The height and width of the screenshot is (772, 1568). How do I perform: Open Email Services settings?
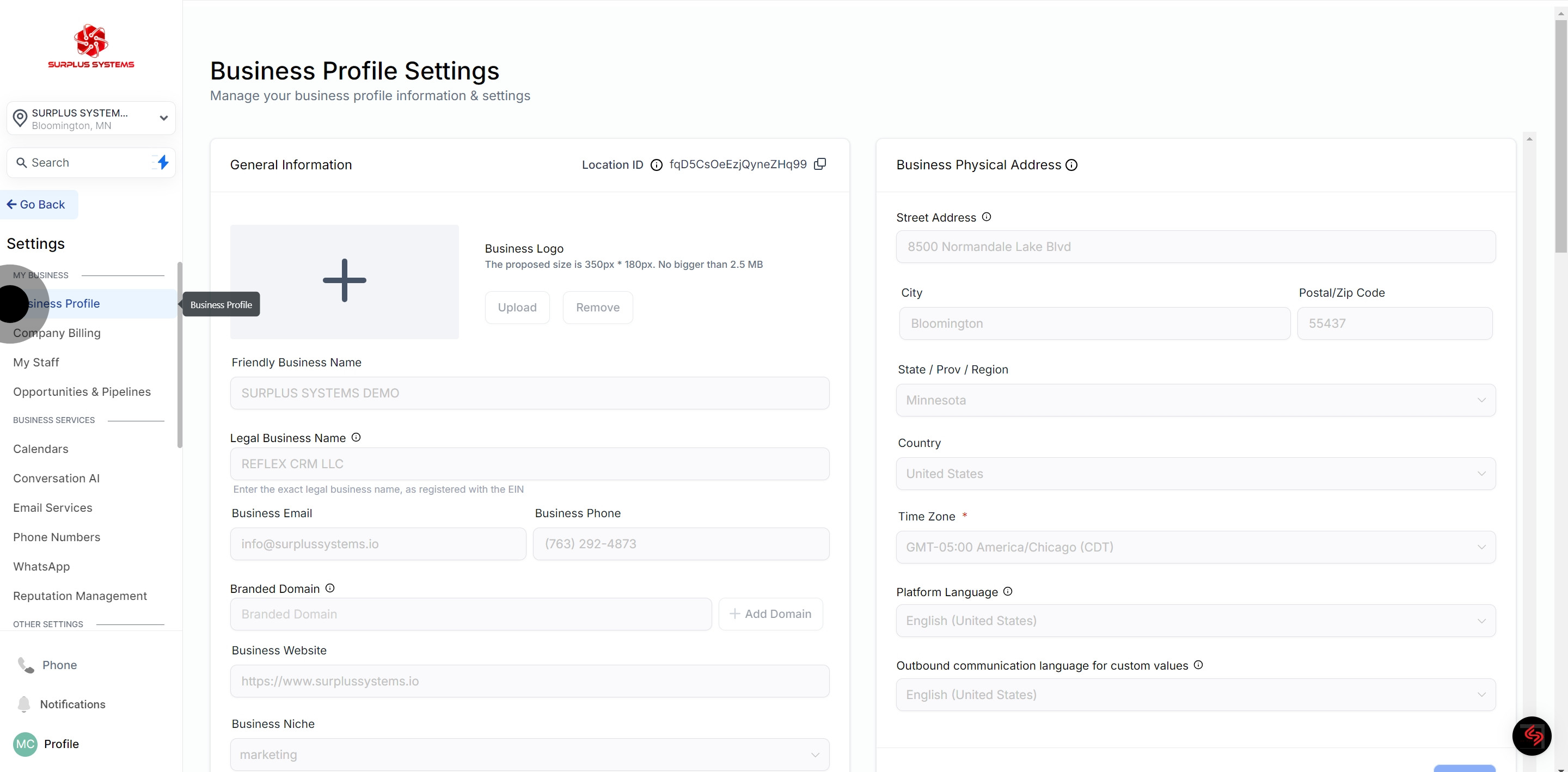[x=52, y=507]
